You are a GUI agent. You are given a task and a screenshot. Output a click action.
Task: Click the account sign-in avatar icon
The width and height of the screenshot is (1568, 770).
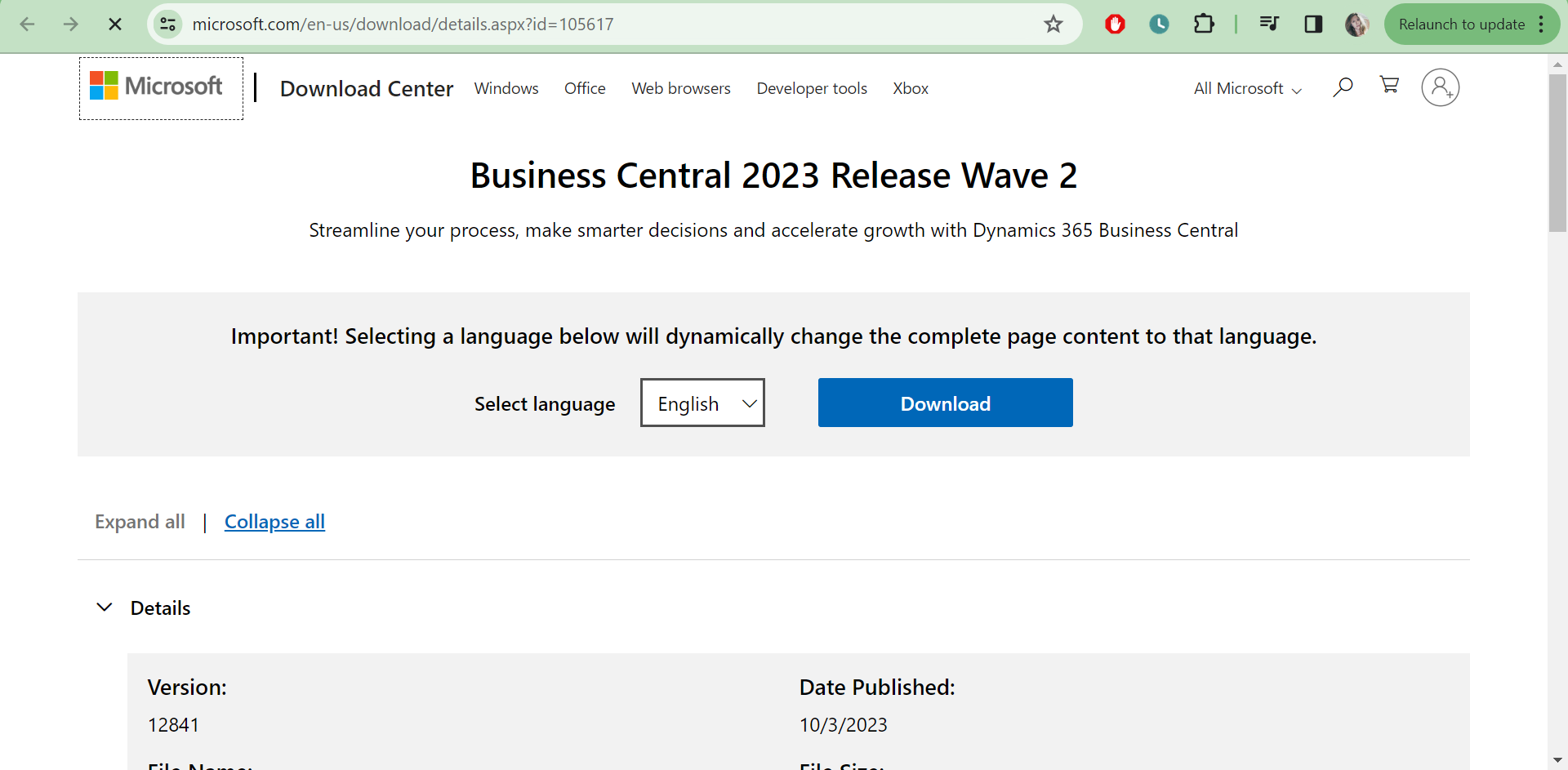click(x=1440, y=87)
